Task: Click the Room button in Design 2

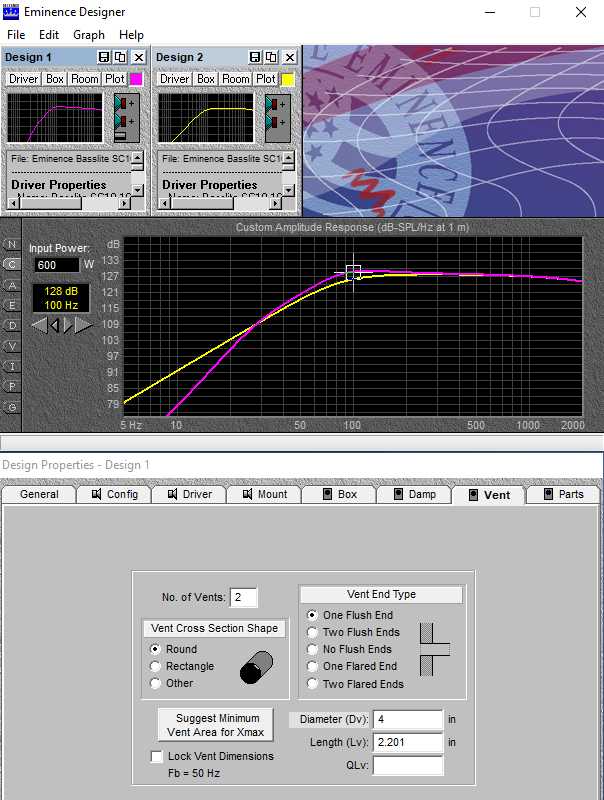Action: (x=236, y=79)
